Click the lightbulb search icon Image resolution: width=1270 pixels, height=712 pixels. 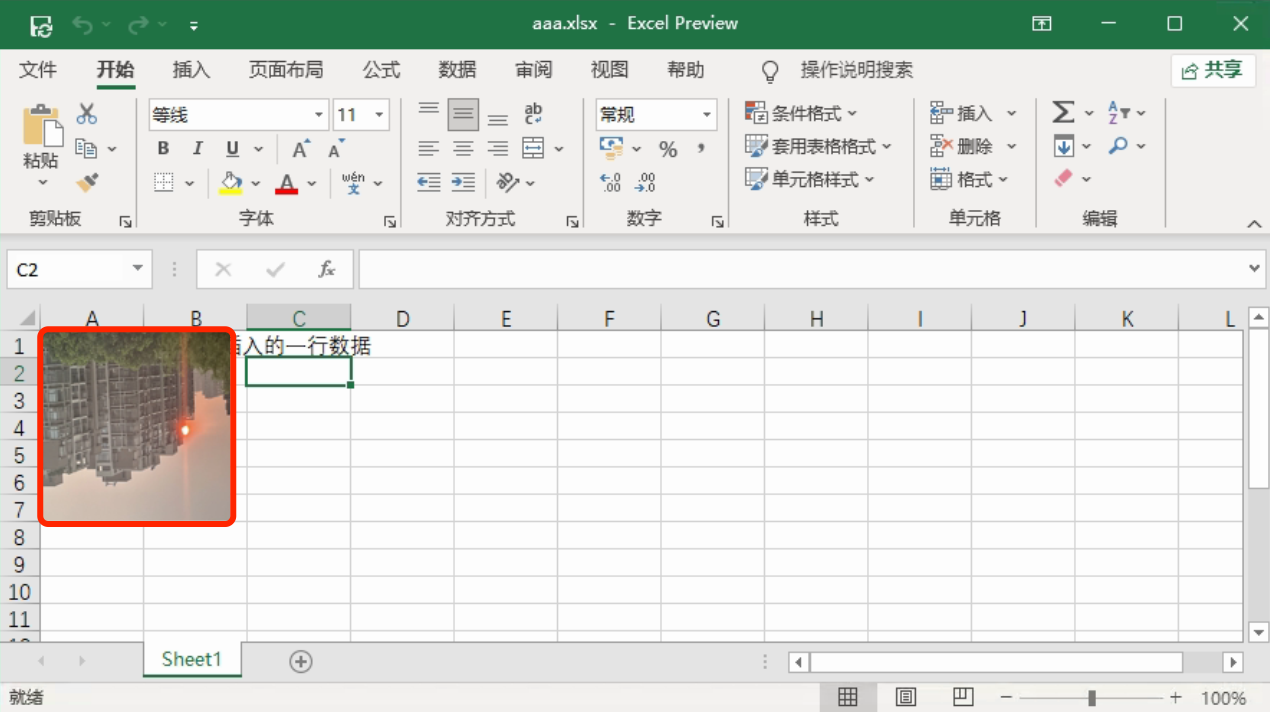[770, 71]
